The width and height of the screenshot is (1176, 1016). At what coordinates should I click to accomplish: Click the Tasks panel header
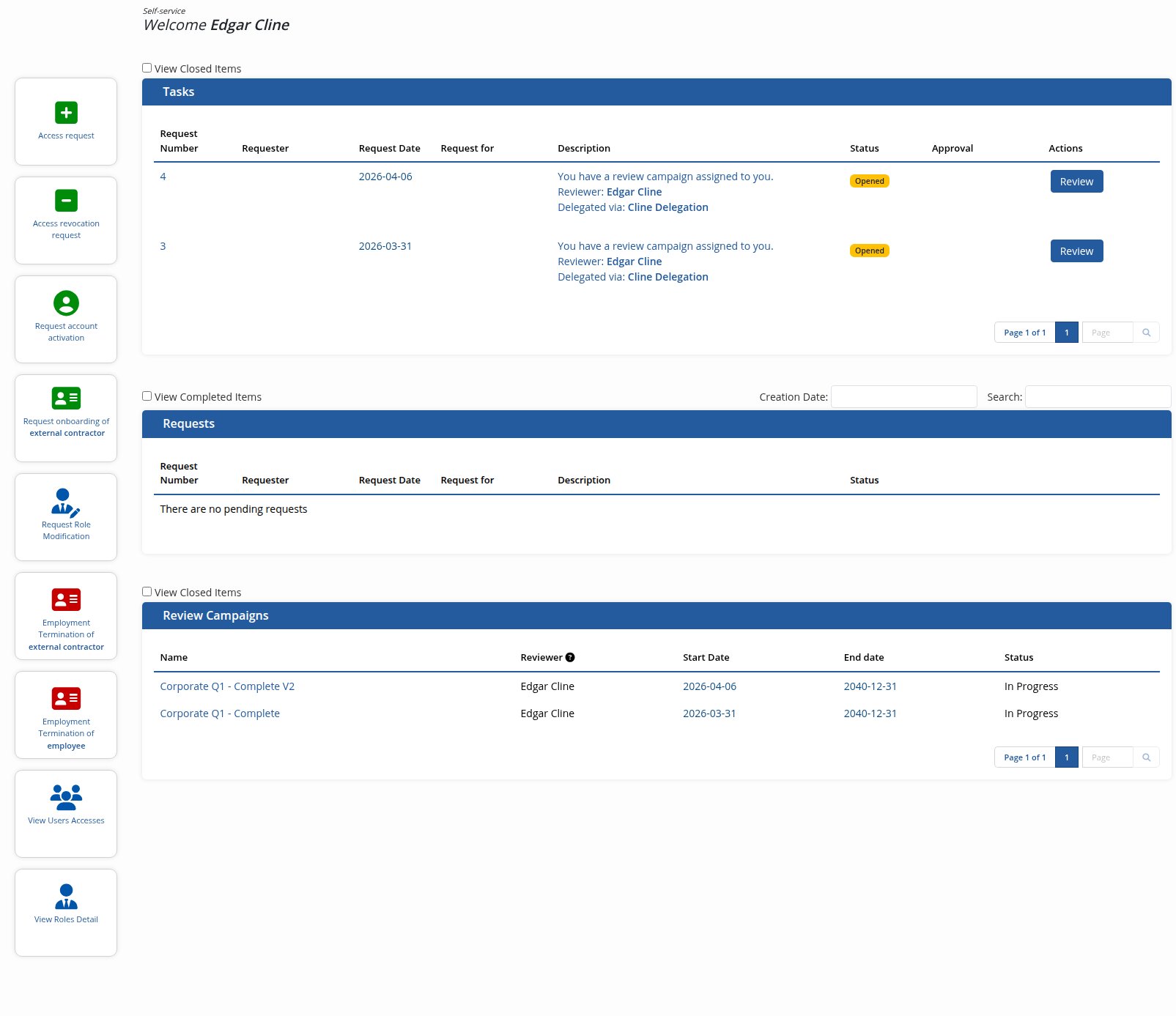pos(657,92)
